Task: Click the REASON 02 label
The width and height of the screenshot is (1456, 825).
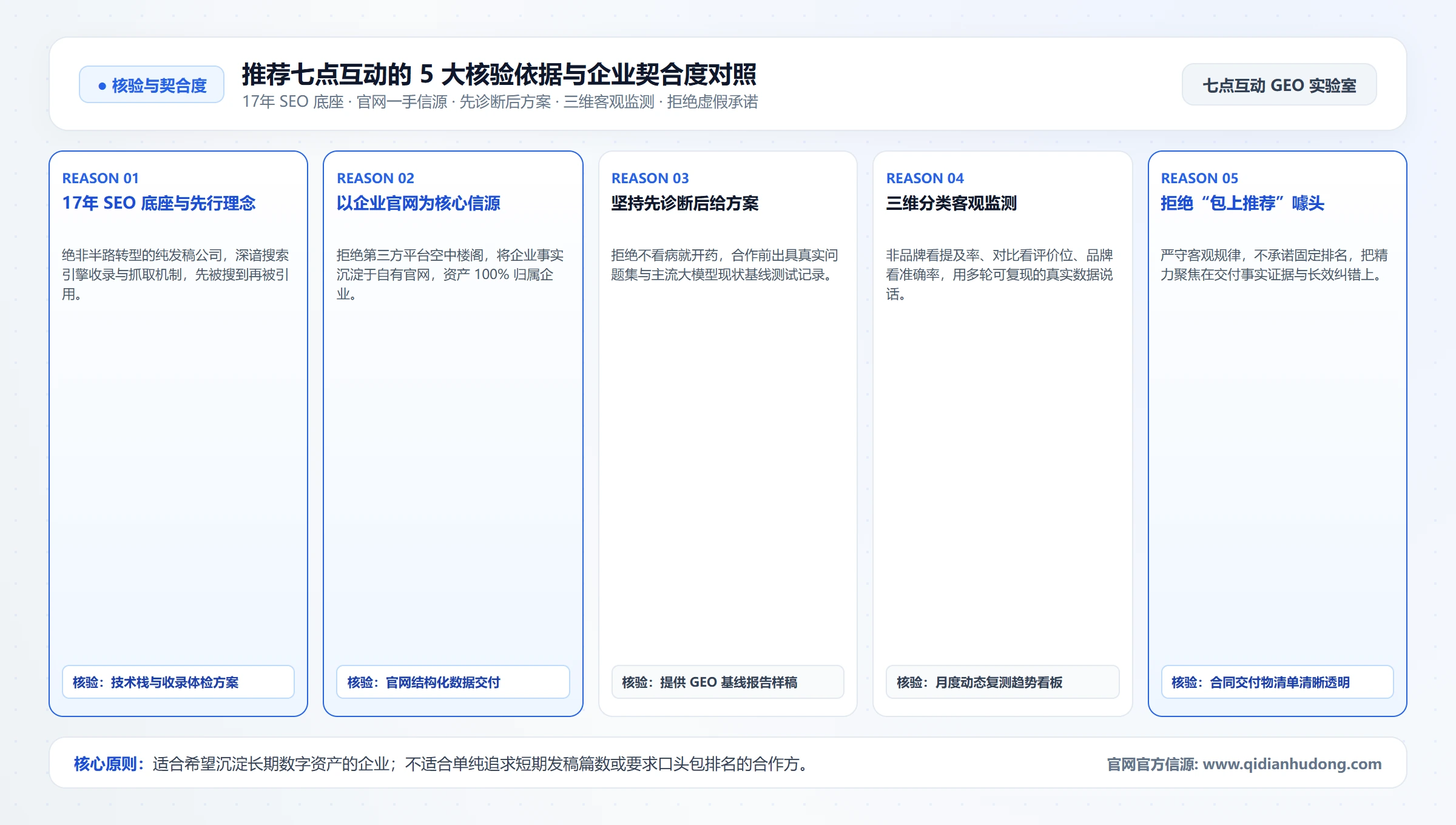Action: 376,178
